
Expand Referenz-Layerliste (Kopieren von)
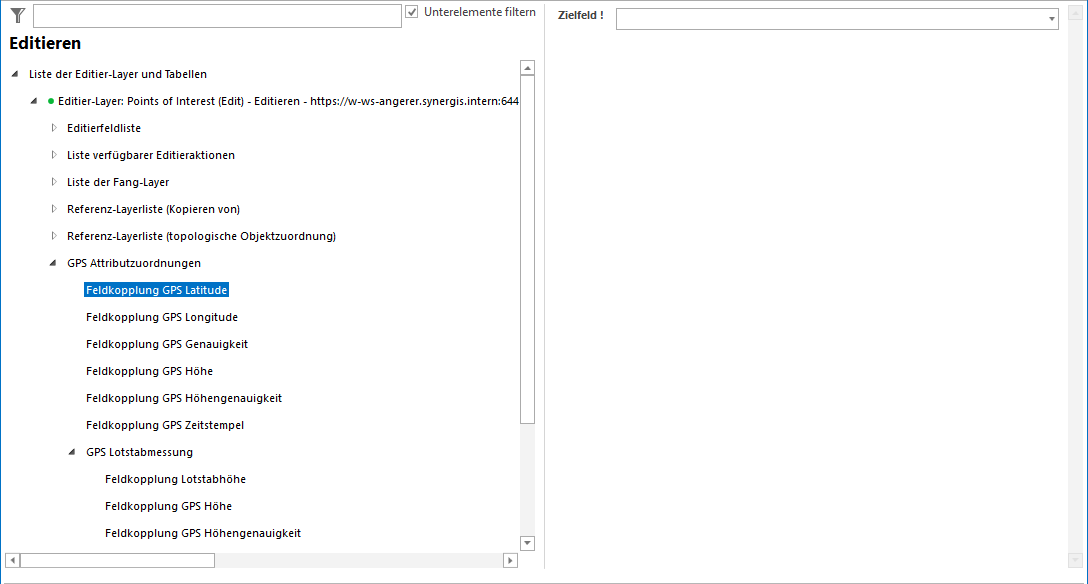[54, 209]
